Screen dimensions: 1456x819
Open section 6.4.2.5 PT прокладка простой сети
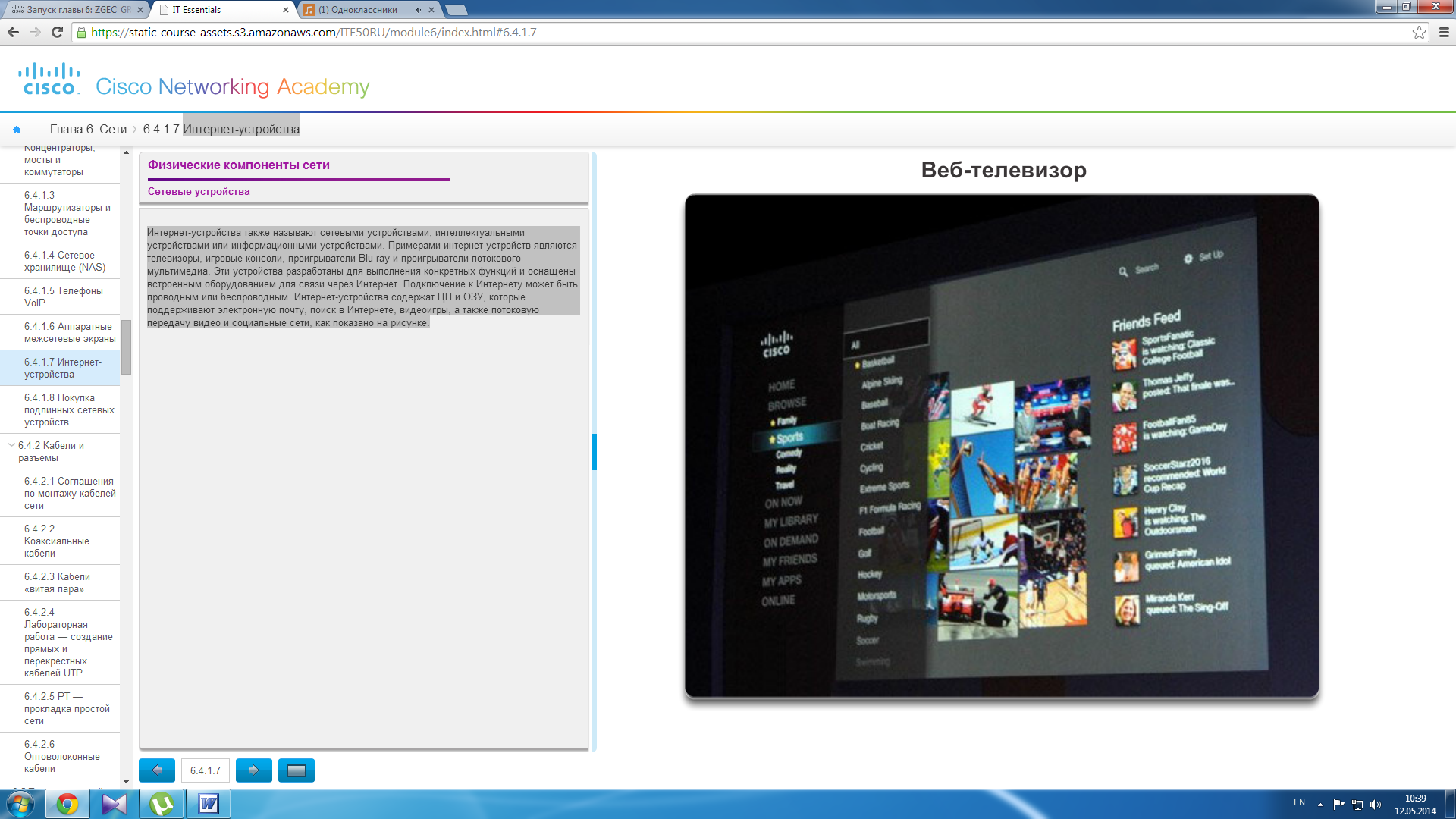pyautogui.click(x=60, y=708)
